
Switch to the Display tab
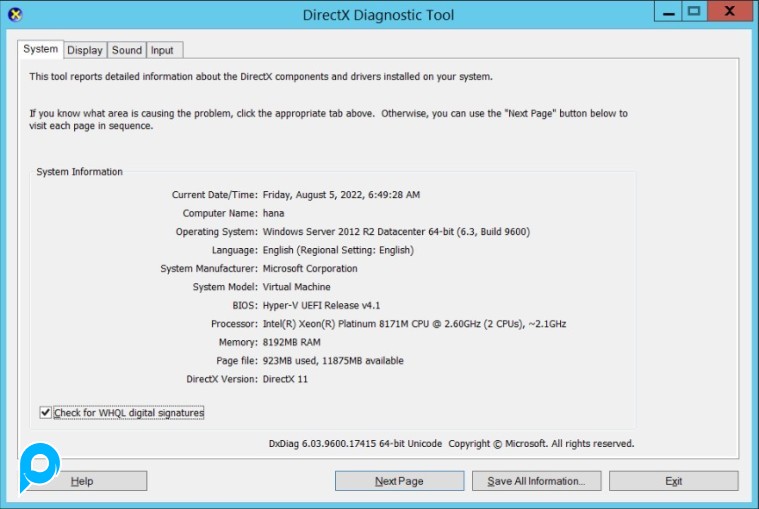85,50
